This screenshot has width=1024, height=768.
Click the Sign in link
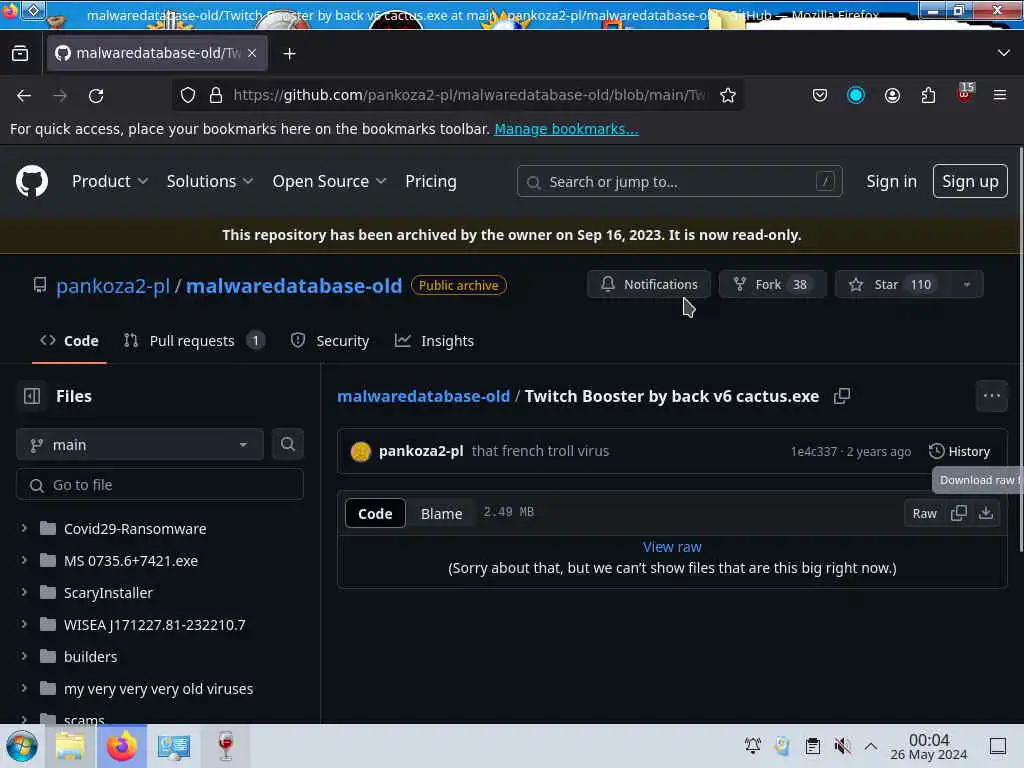pyautogui.click(x=891, y=182)
